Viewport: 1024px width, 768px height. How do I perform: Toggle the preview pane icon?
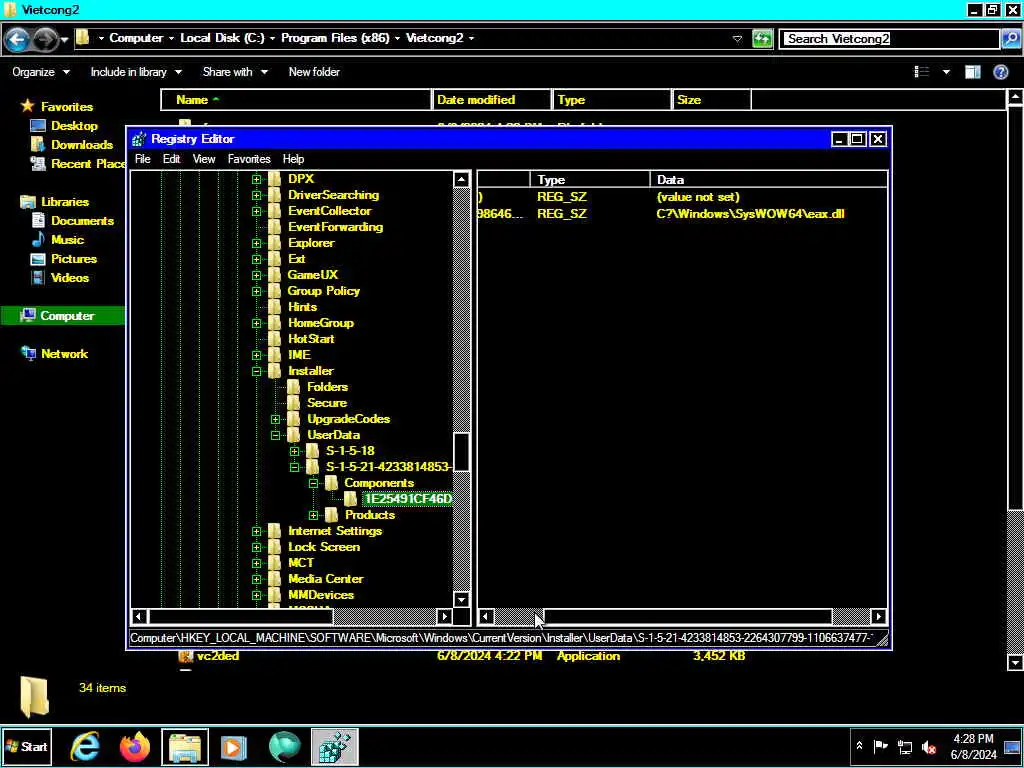[972, 72]
